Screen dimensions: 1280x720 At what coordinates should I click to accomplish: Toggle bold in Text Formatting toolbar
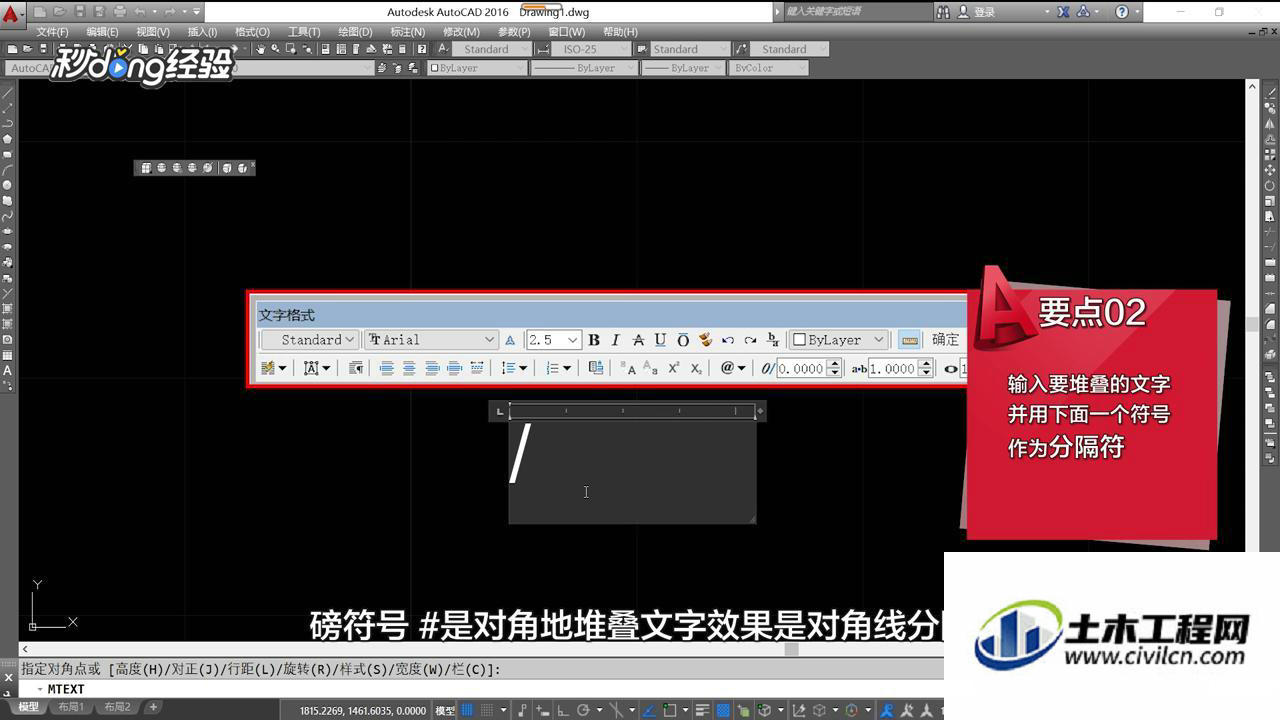[594, 340]
